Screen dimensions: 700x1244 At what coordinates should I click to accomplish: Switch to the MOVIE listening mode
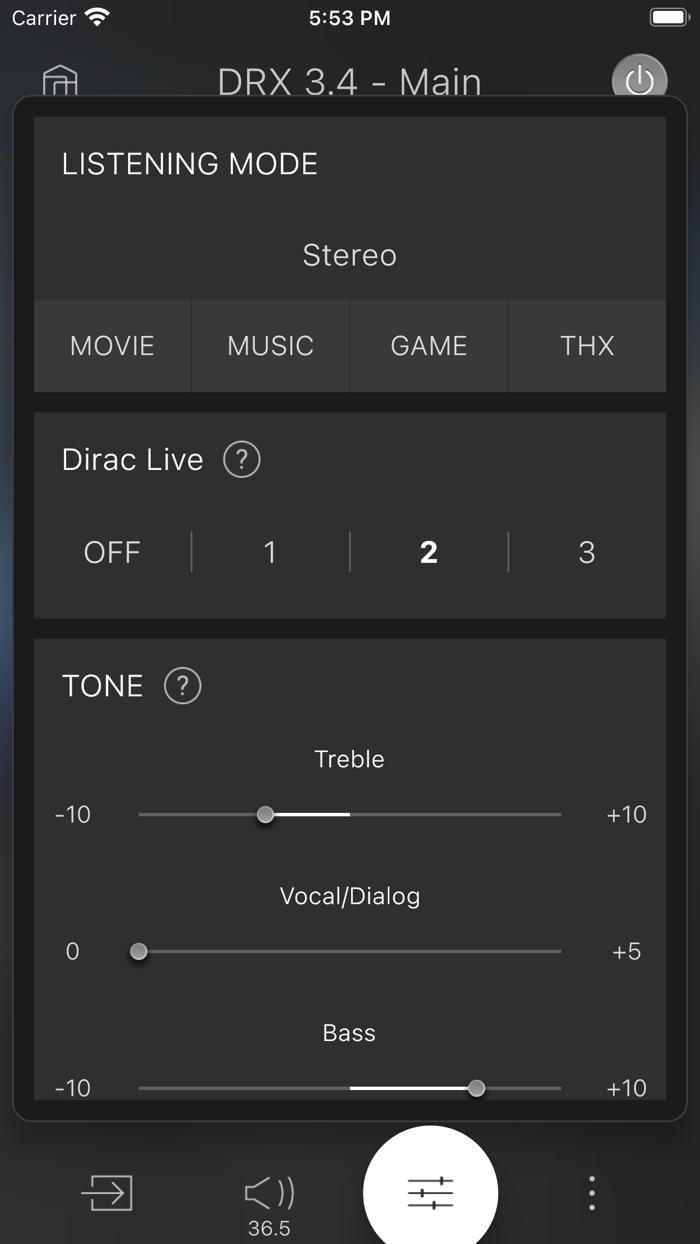click(x=111, y=345)
